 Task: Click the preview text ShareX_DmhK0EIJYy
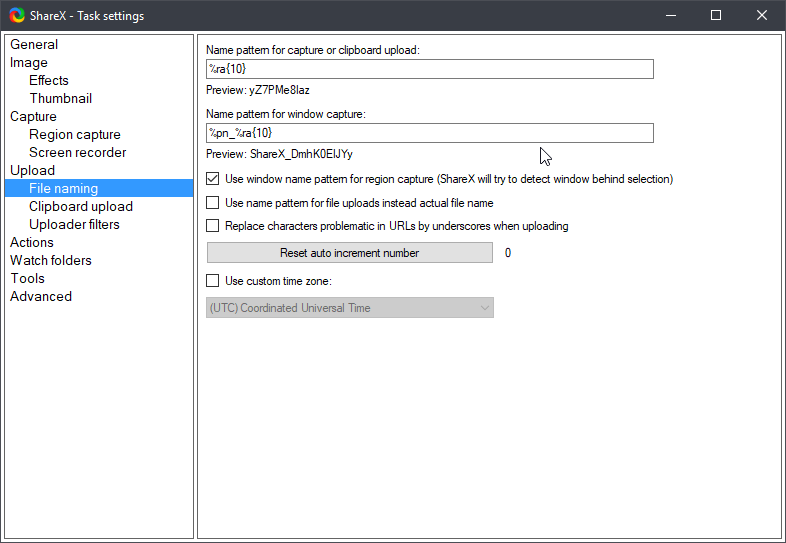coord(301,154)
